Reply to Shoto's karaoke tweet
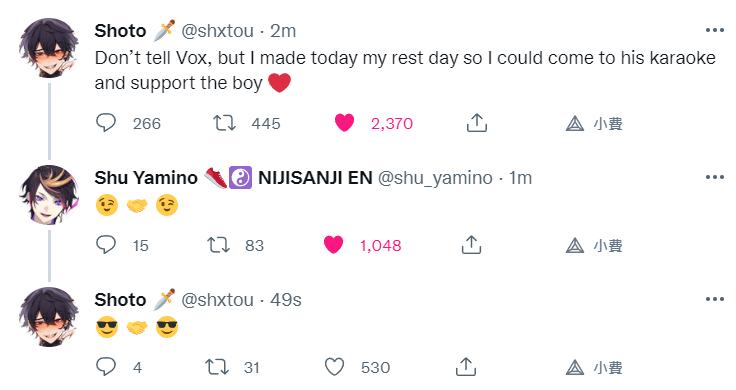736x390 pixels. (106, 123)
